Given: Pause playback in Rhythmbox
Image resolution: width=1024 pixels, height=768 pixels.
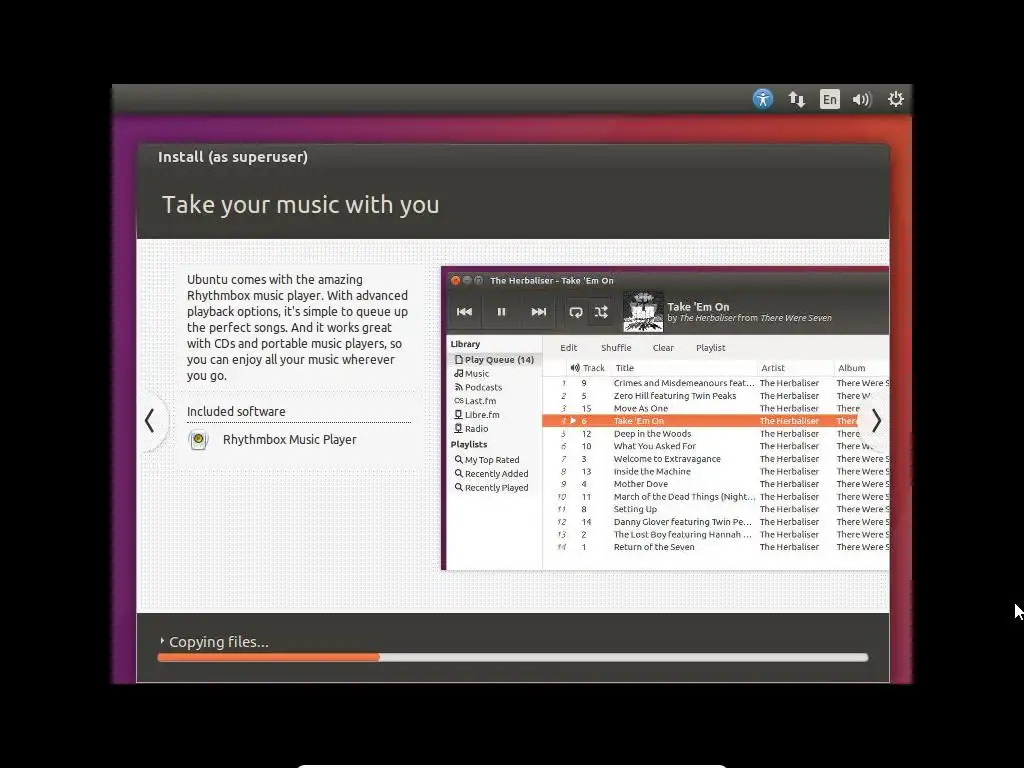Looking at the screenshot, I should pos(502,312).
